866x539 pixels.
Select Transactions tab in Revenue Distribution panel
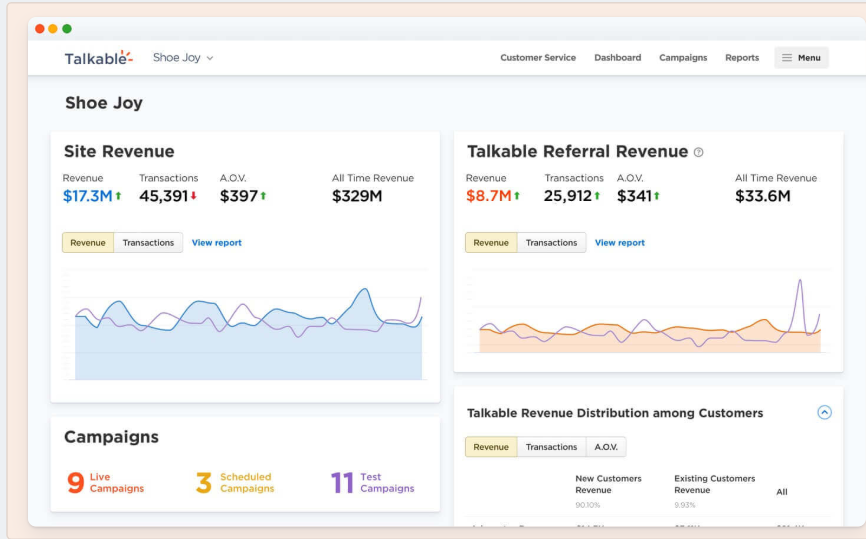[x=551, y=447]
